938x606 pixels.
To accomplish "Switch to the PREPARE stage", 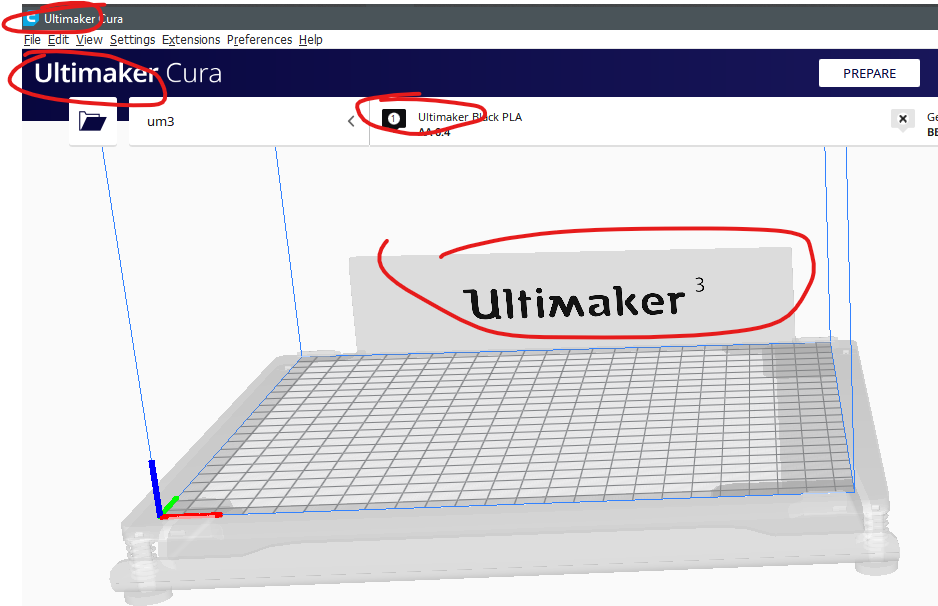I will [869, 73].
